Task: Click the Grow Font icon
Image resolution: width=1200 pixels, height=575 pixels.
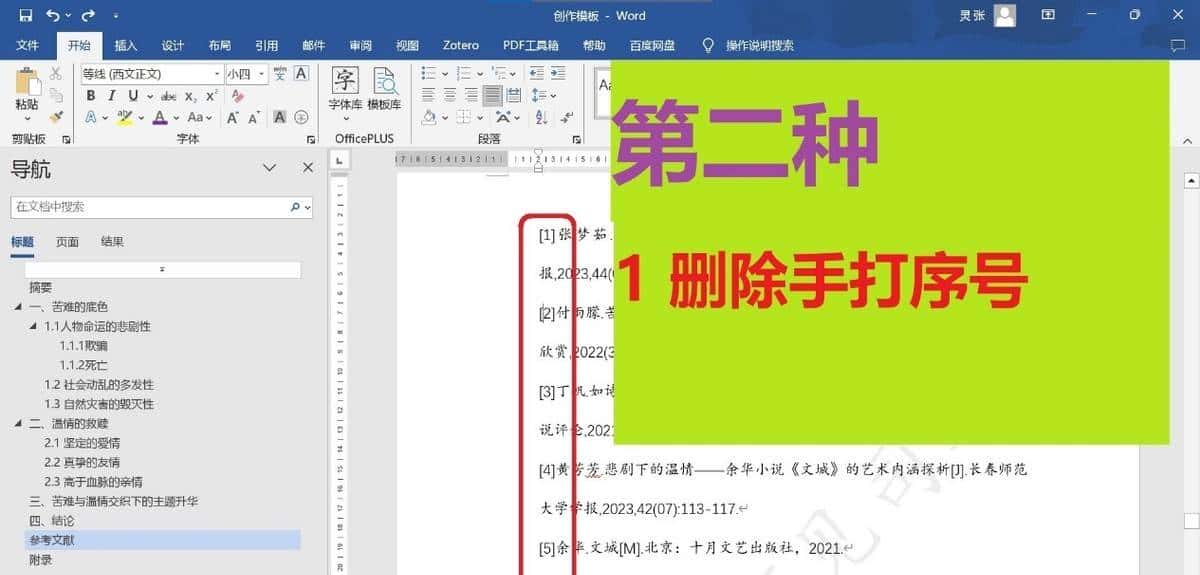Action: coord(233,117)
